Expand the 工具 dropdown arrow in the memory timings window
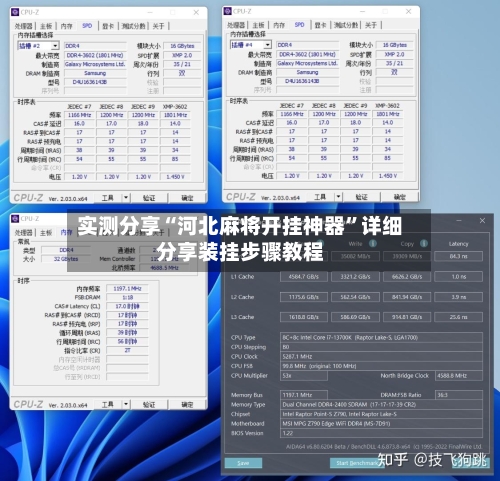The width and height of the screenshot is (500, 481). click(x=126, y=404)
